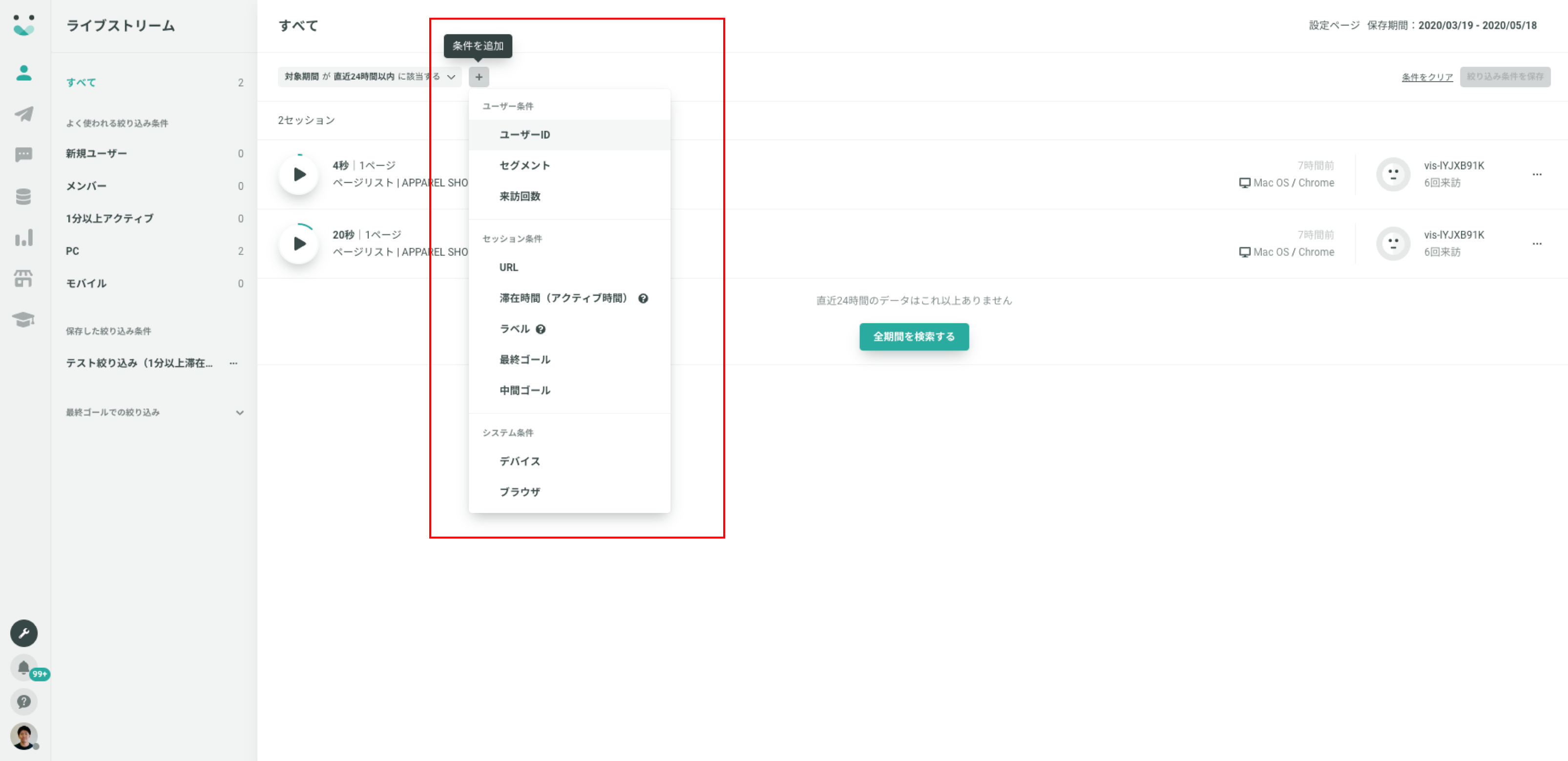Click the plus icon to add condition
Screen dimensions: 1568x761
[x=479, y=77]
